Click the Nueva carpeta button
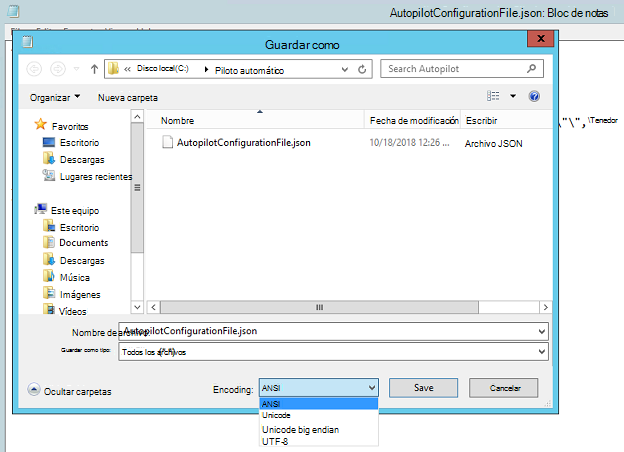This screenshot has width=624, height=452. pyautogui.click(x=128, y=97)
